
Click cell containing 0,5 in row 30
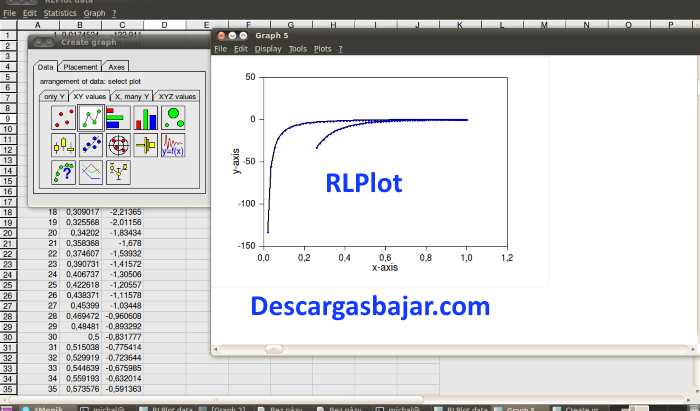point(80,337)
